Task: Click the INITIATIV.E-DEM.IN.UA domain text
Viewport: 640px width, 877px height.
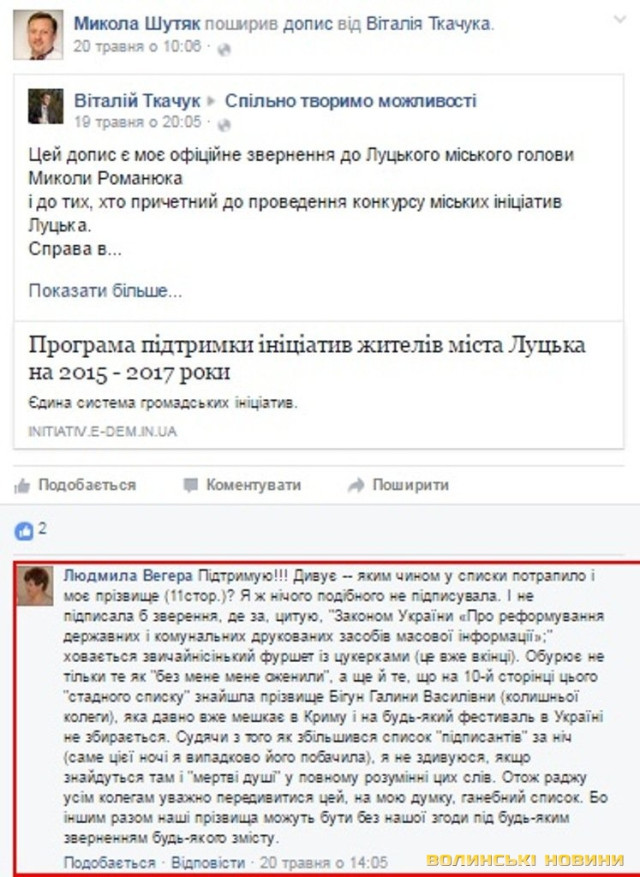Action: 102,431
